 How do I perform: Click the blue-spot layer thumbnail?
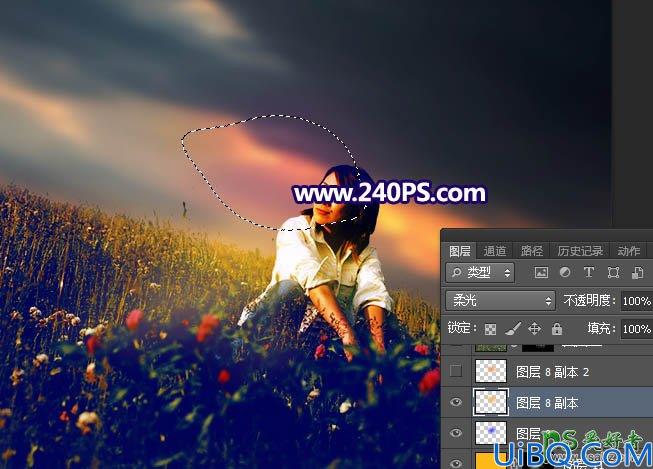[491, 432]
